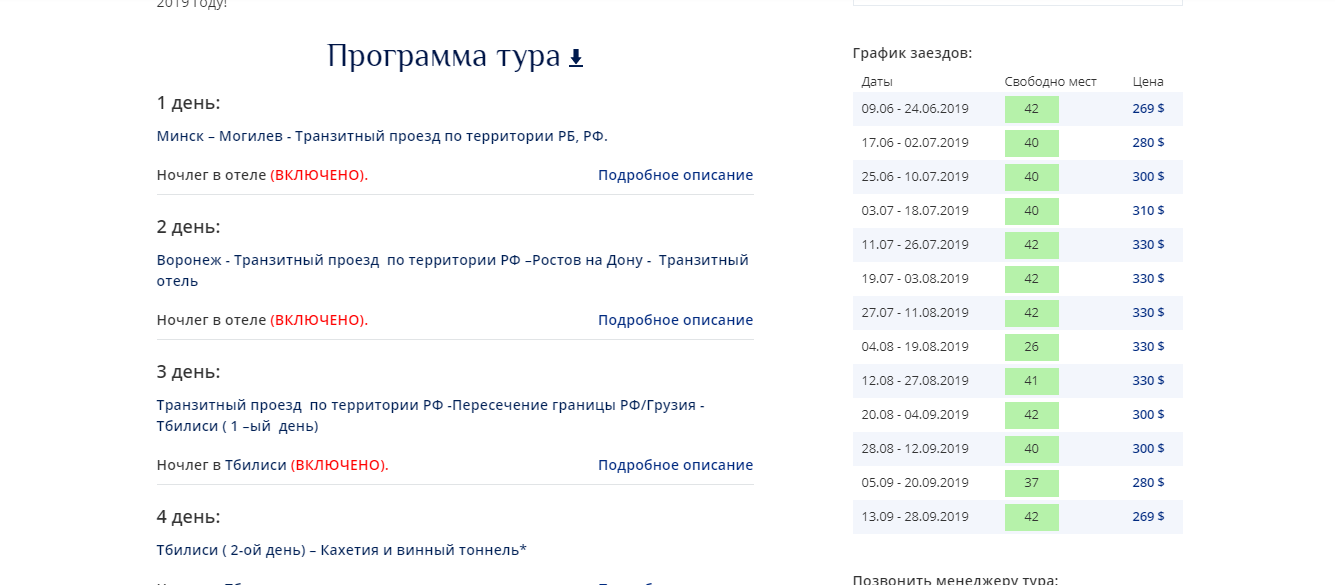Open the Минск – Могилев route link
The image size is (1335, 585).
tap(382, 136)
